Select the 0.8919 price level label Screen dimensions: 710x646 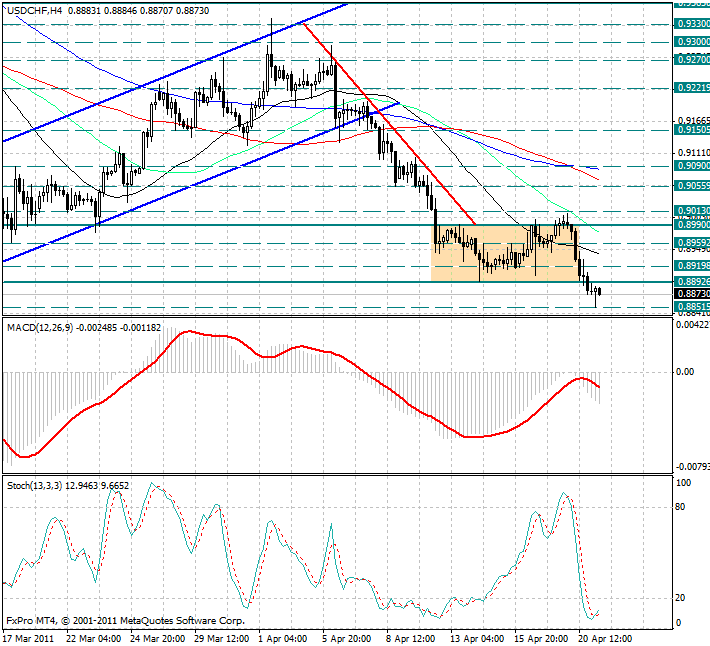click(x=692, y=266)
